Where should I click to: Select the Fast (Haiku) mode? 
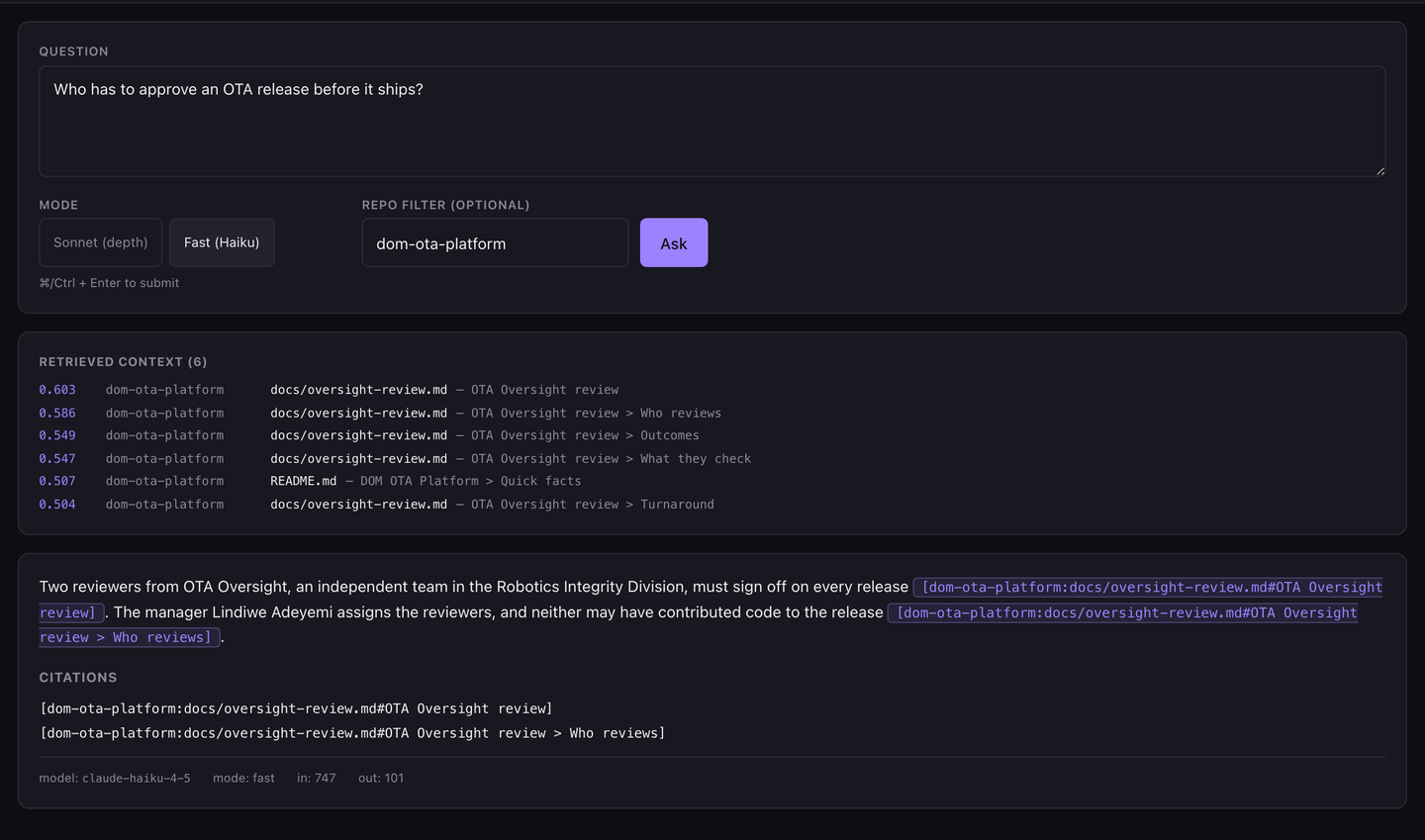point(222,242)
